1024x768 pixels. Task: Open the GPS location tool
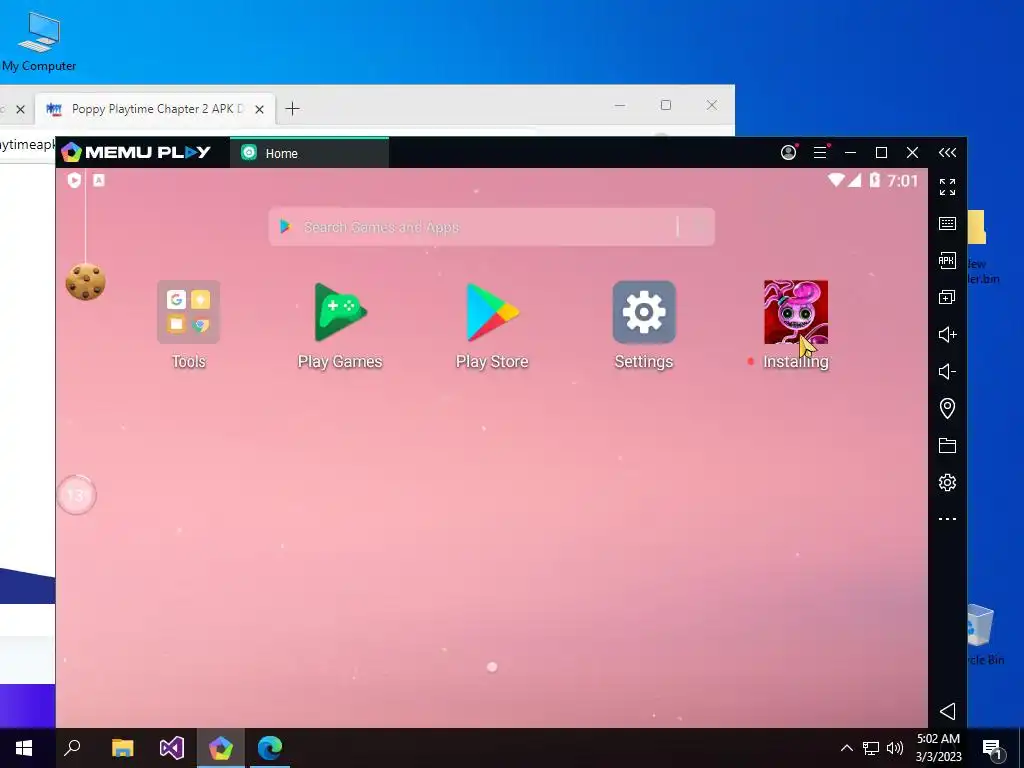pyautogui.click(x=948, y=408)
